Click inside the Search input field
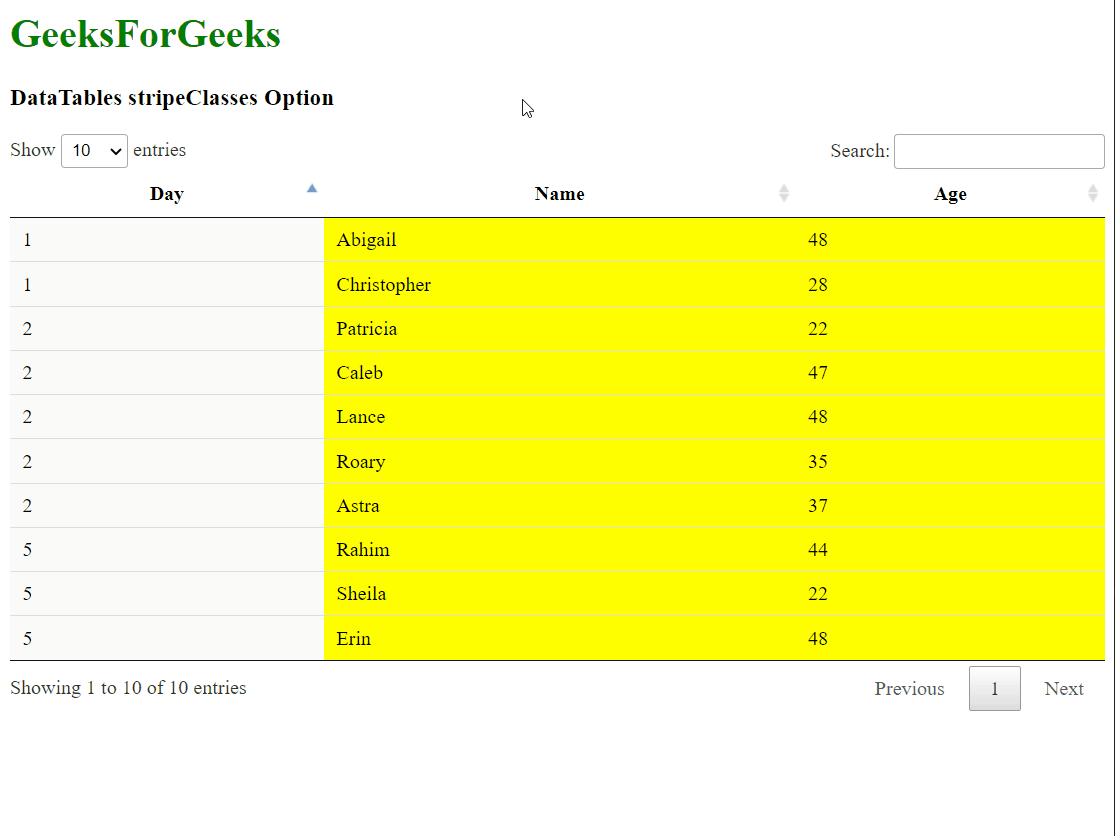1115x836 pixels. click(x=998, y=152)
